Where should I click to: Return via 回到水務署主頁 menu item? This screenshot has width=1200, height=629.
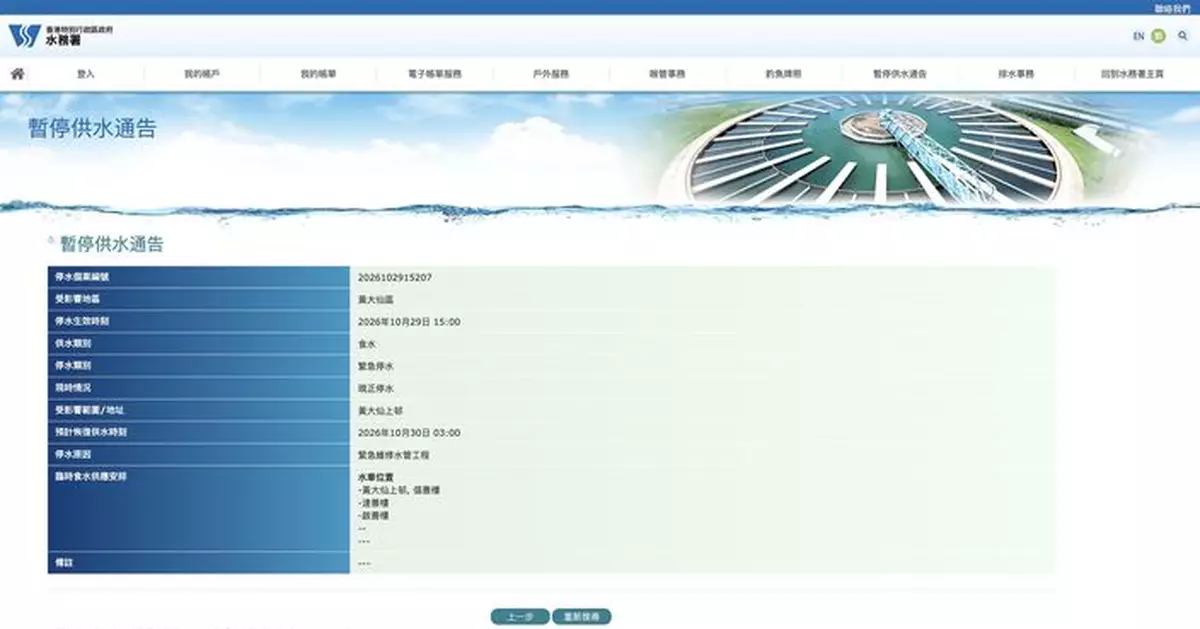tap(1132, 74)
